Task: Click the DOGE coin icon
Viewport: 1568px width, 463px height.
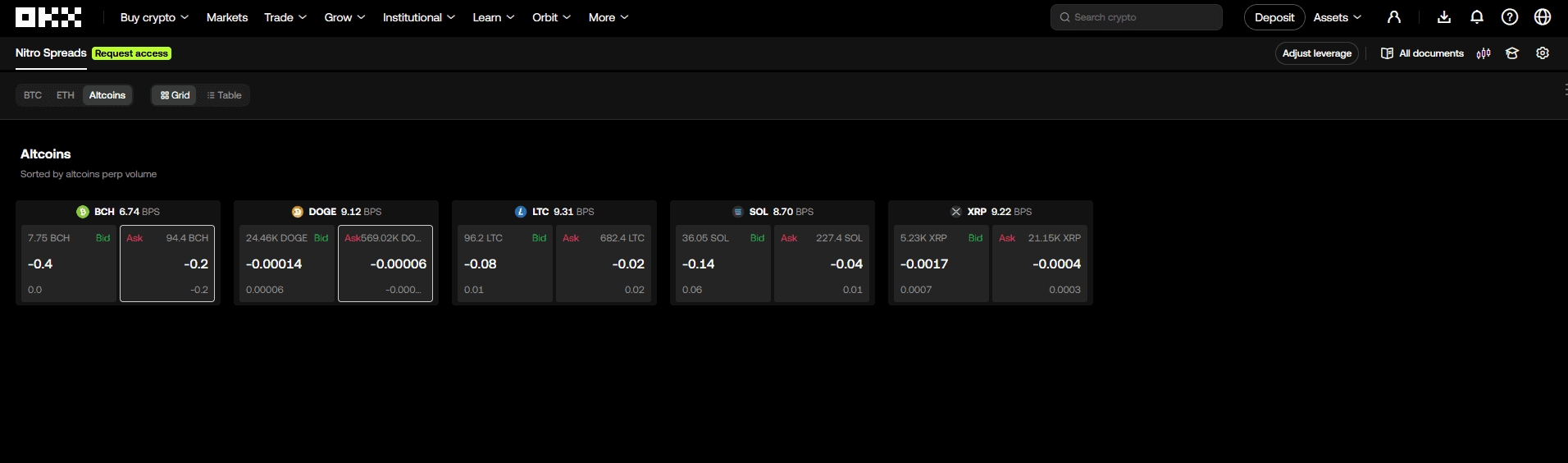Action: [x=298, y=212]
